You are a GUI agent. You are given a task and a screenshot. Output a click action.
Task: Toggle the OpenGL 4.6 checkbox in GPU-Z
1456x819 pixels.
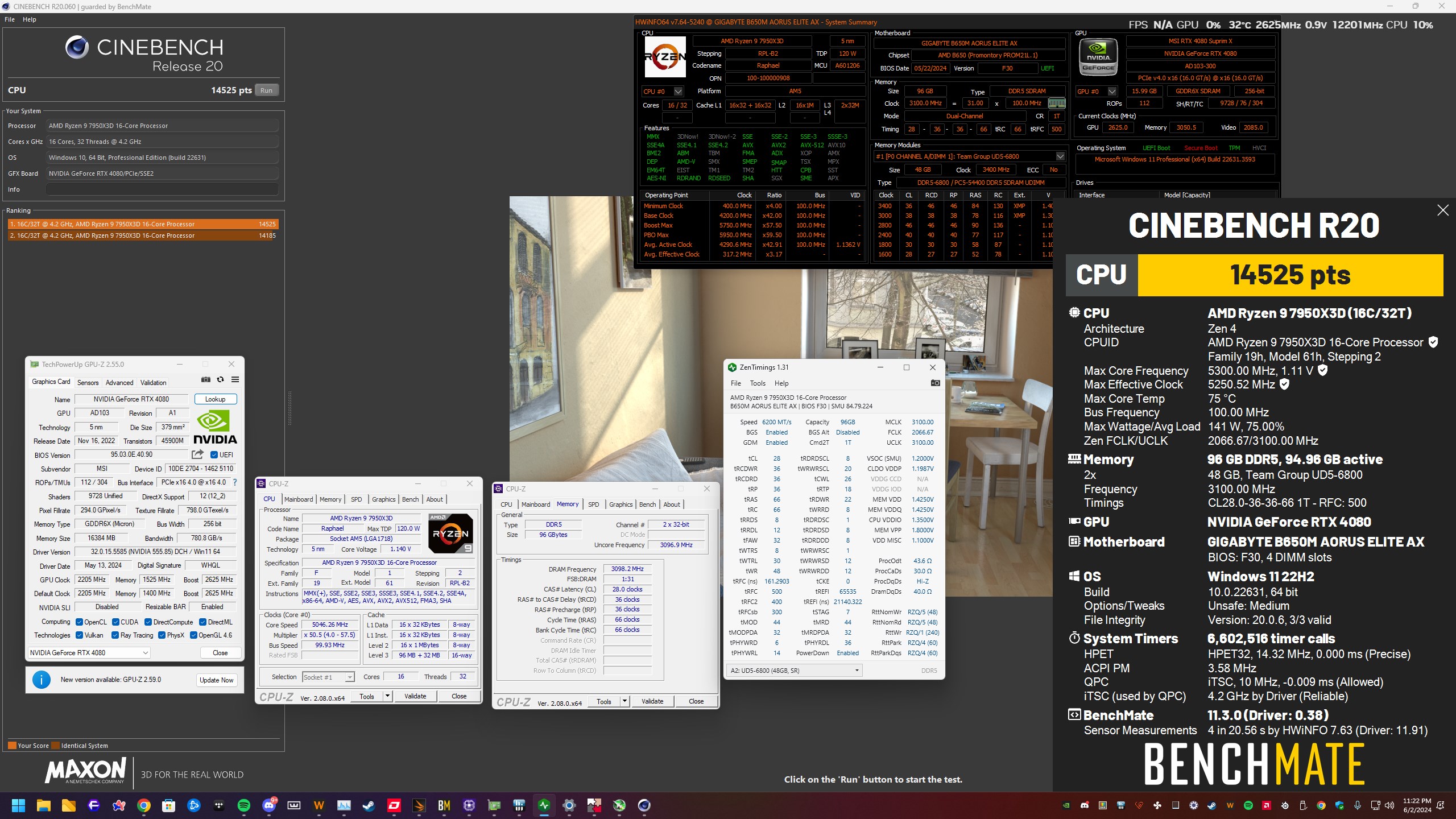(193, 635)
